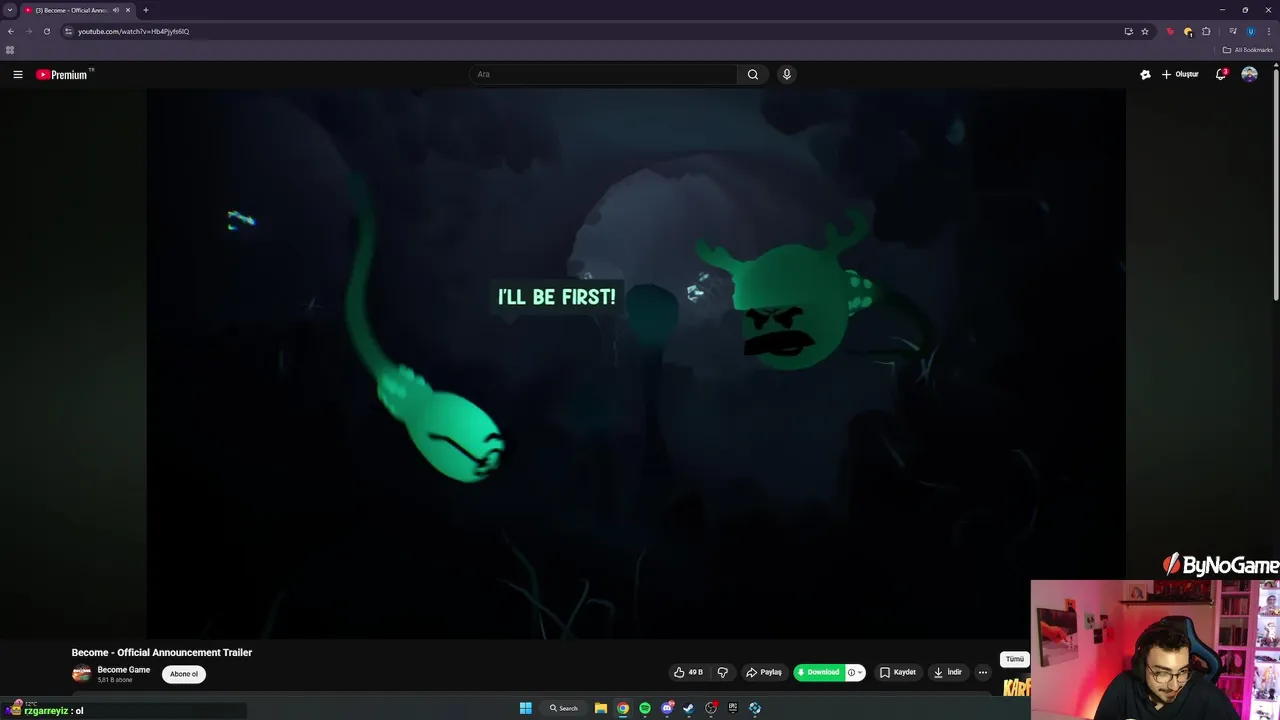Open the Chrome profile U avatar
Image resolution: width=1280 pixels, height=720 pixels.
coord(1250,31)
